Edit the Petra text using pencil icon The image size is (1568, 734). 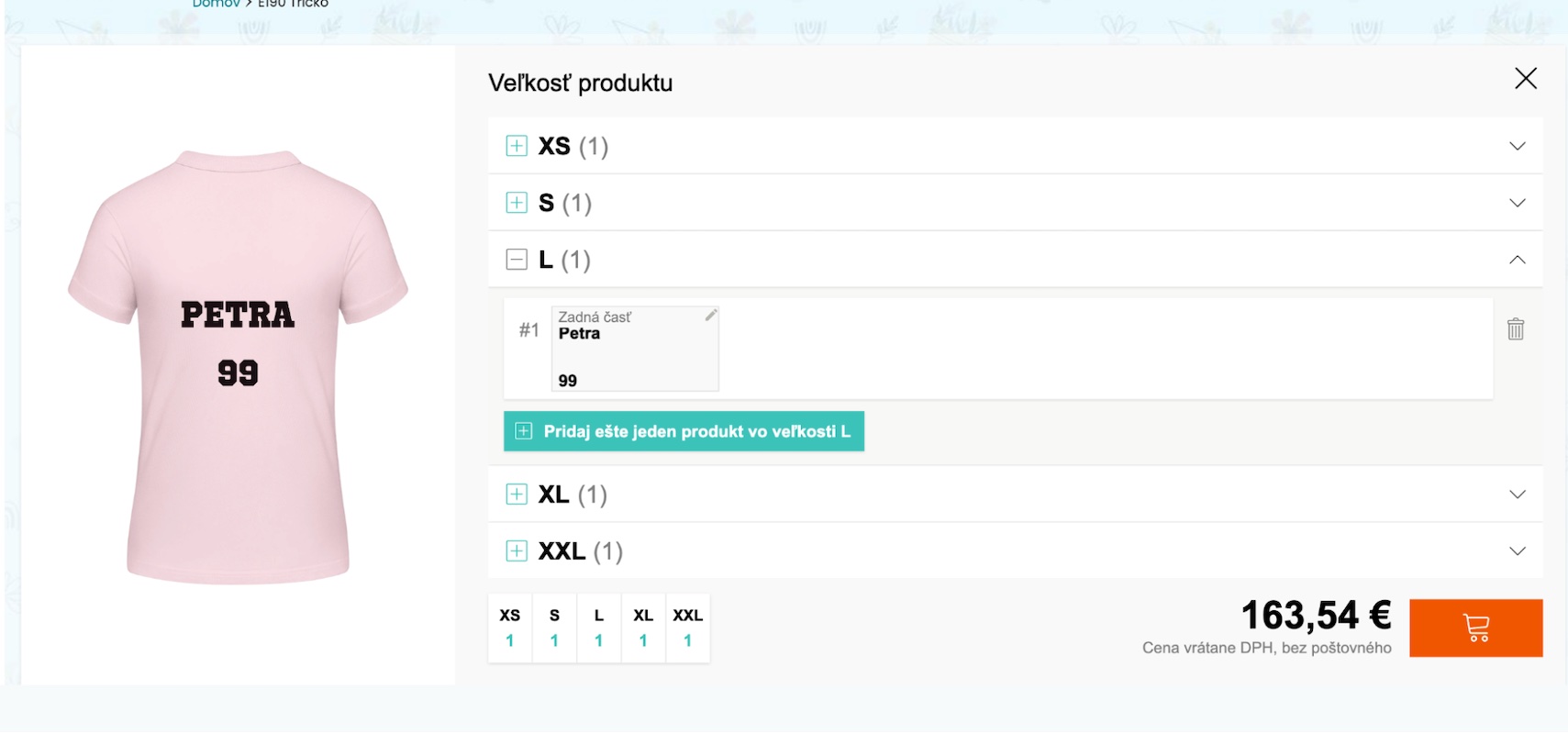[x=711, y=315]
